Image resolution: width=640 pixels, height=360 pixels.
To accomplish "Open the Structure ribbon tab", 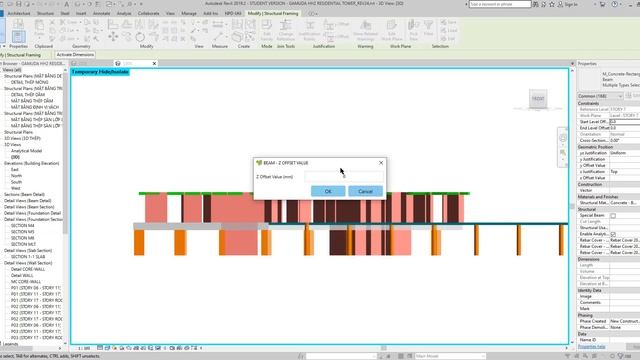I will pyautogui.click(x=45, y=13).
